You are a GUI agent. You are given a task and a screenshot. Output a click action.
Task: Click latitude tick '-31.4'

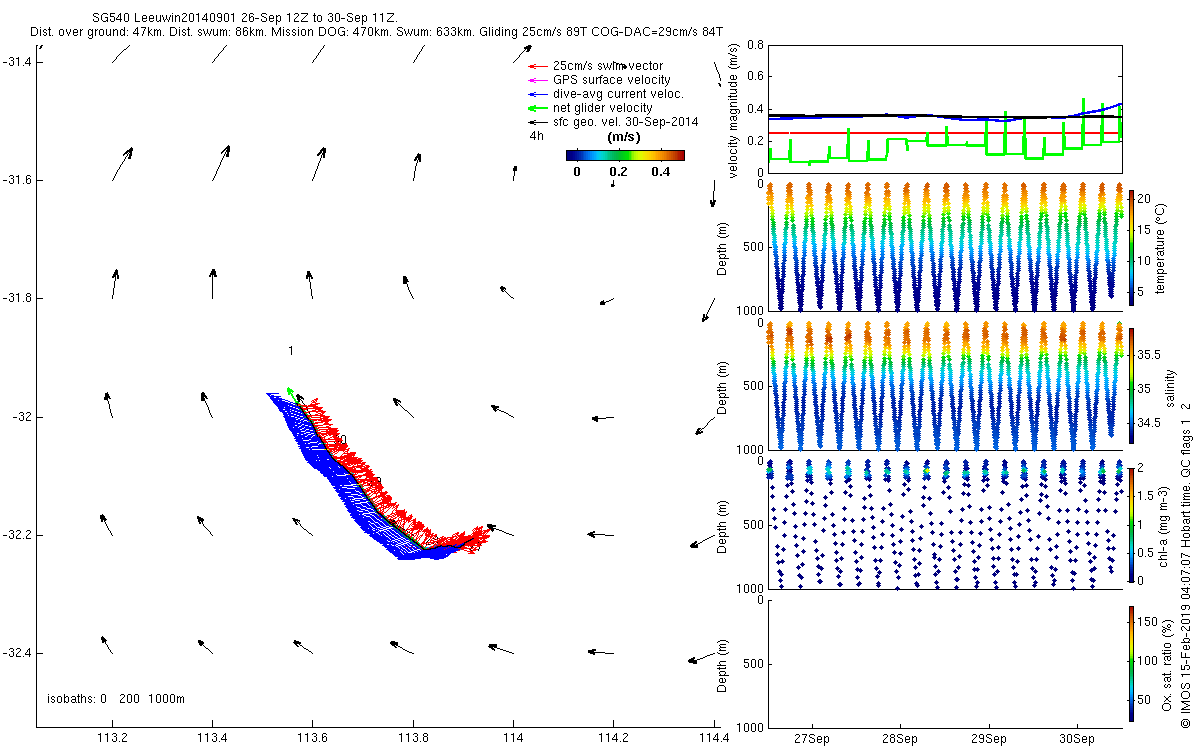coord(16,62)
